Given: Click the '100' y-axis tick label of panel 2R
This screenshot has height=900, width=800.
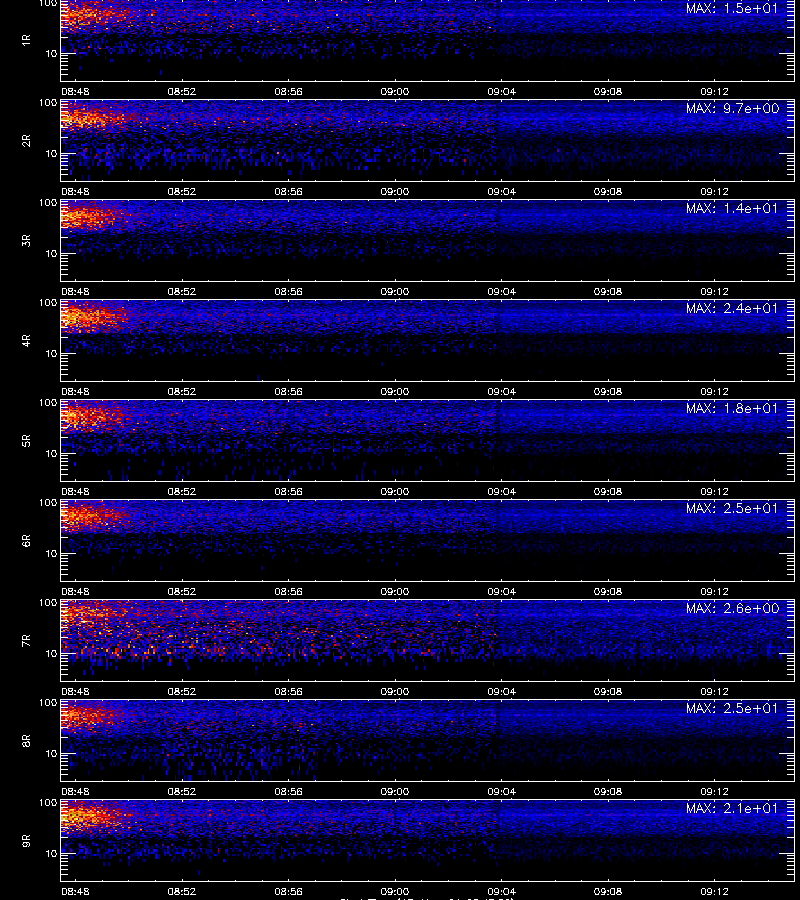Looking at the screenshot, I should (x=48, y=103).
